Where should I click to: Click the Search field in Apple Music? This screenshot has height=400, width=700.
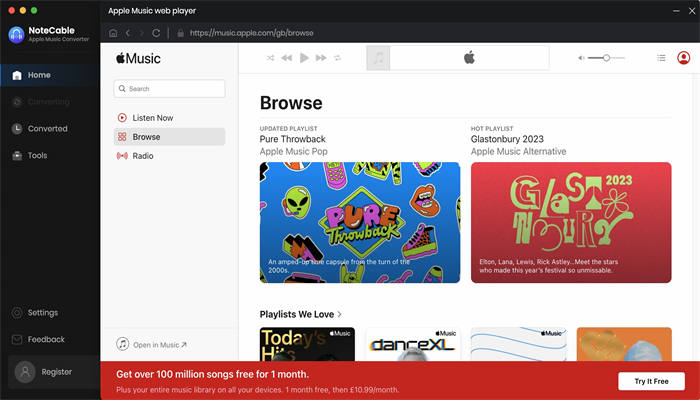click(170, 89)
